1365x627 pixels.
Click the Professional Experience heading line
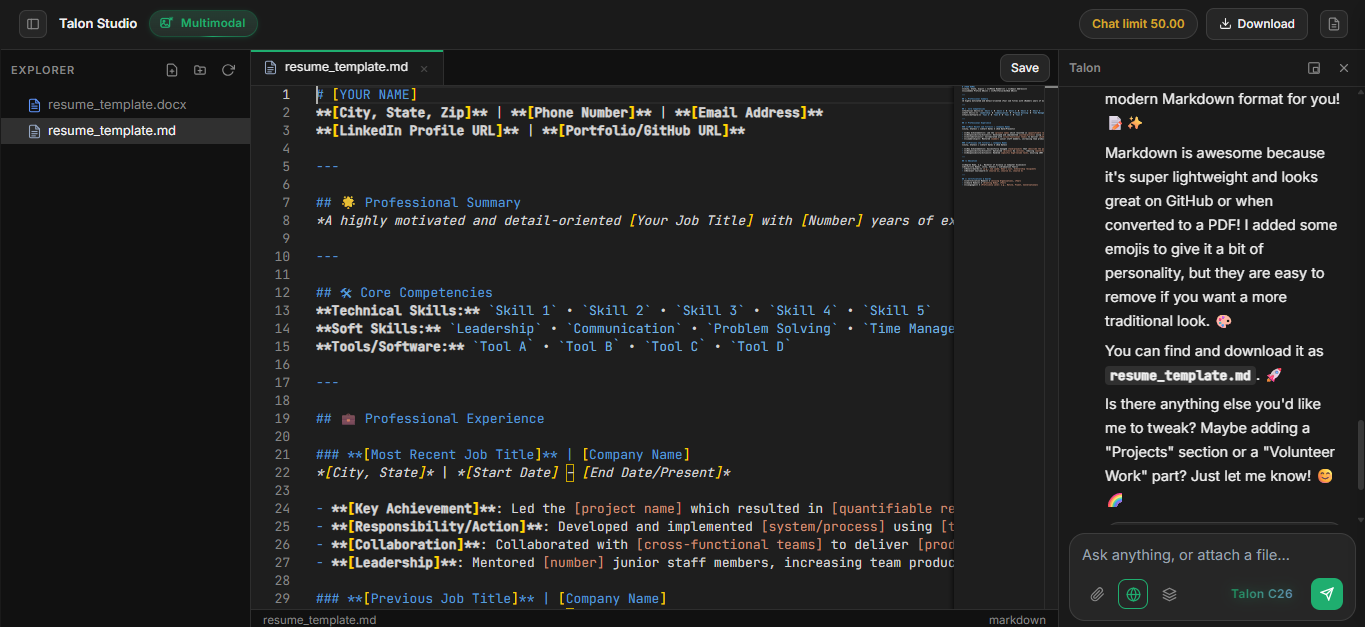coord(430,419)
